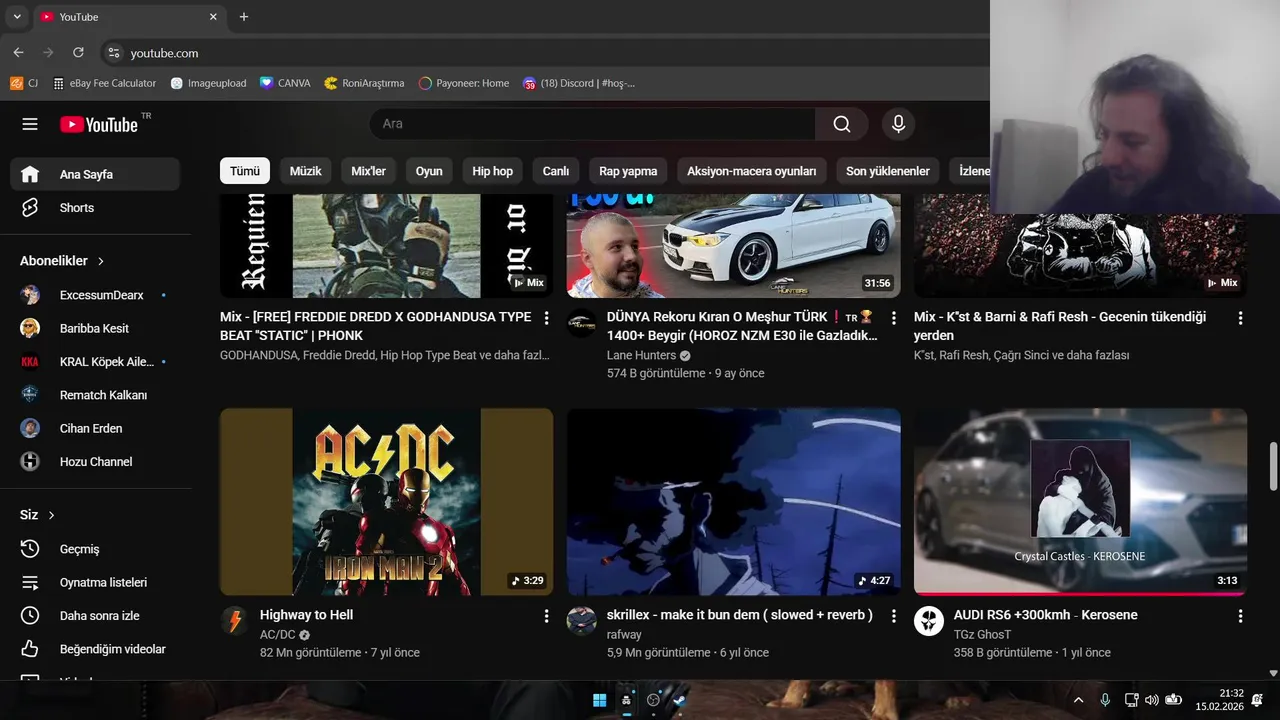Open the YouTube hamburger guide menu

[x=30, y=124]
